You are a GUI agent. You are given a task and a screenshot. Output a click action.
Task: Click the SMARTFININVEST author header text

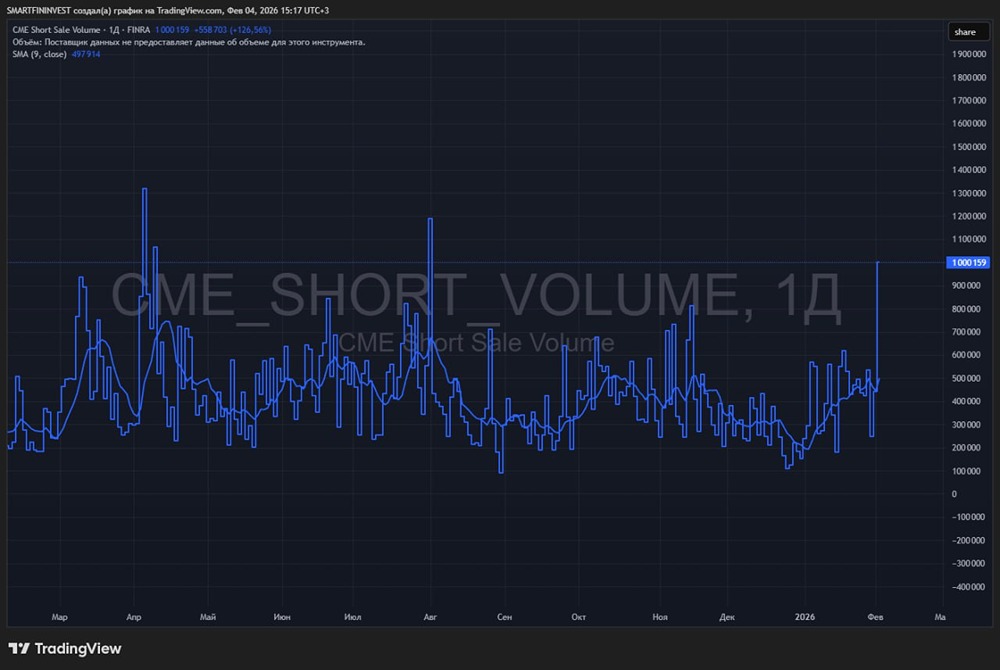pyautogui.click(x=44, y=10)
